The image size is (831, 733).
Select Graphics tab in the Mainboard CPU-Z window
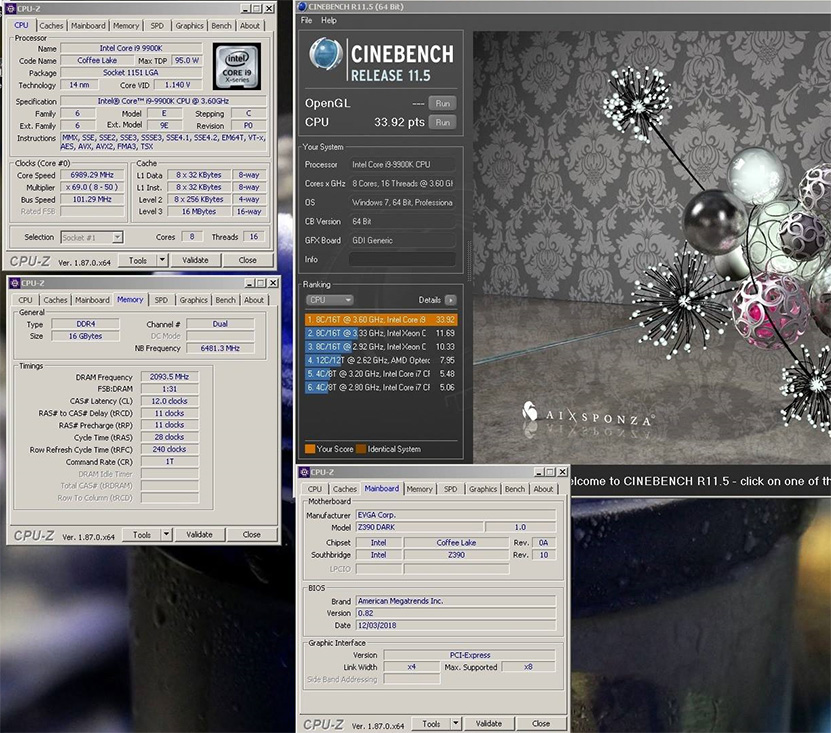click(x=483, y=489)
